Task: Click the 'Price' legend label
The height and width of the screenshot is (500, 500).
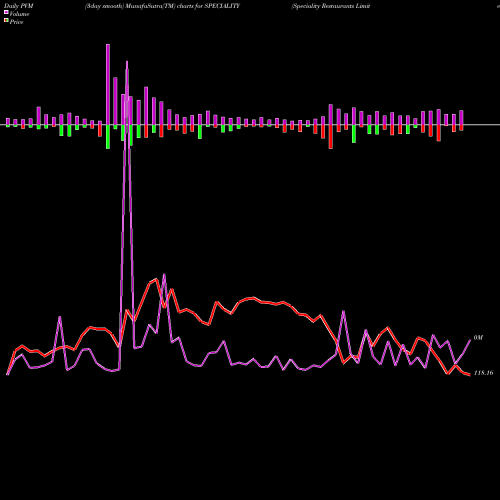Action: pyautogui.click(x=16, y=22)
